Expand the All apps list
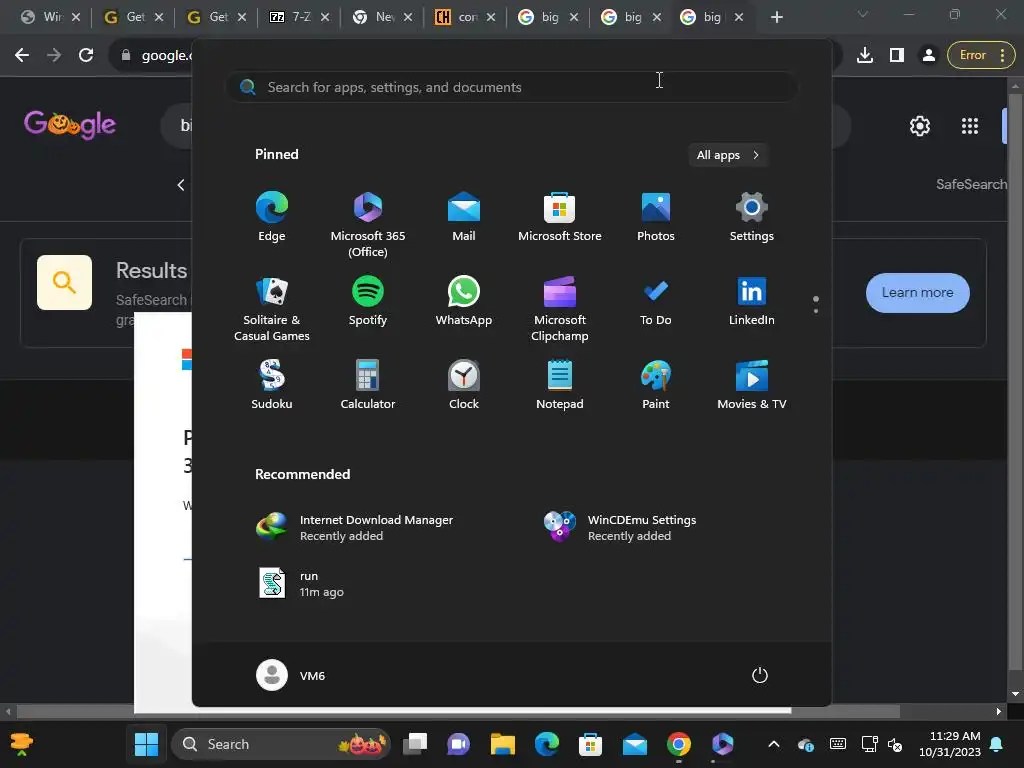The height and width of the screenshot is (768, 1024). click(x=728, y=155)
